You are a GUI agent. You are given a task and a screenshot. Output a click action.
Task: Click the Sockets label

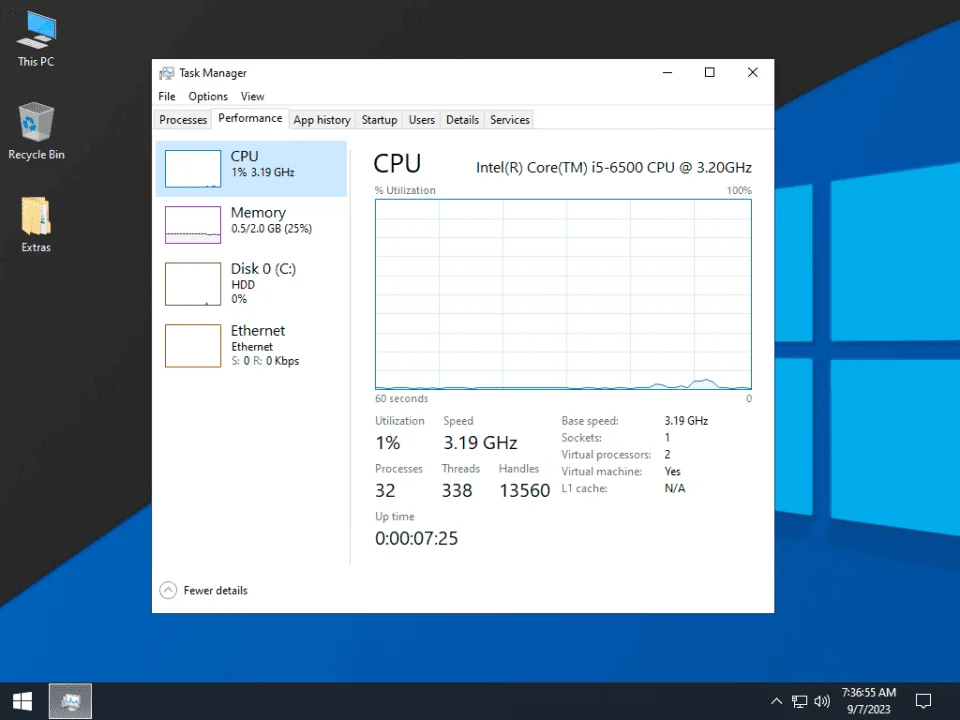(582, 438)
